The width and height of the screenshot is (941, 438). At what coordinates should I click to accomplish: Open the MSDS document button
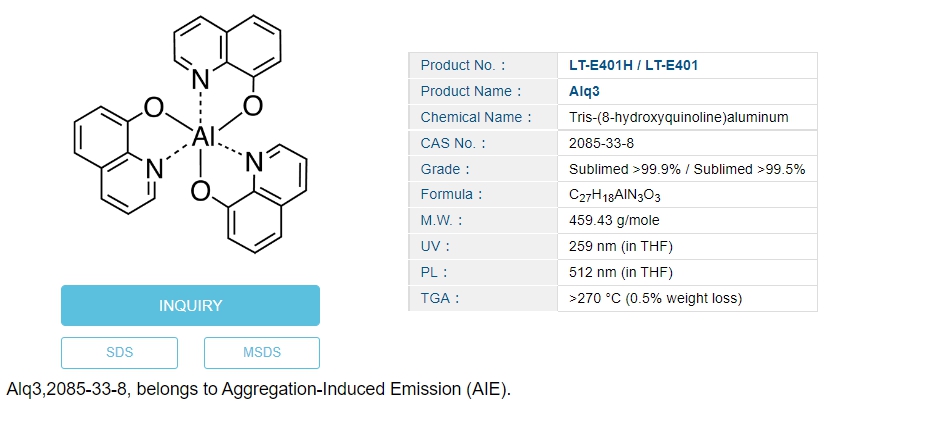click(262, 353)
